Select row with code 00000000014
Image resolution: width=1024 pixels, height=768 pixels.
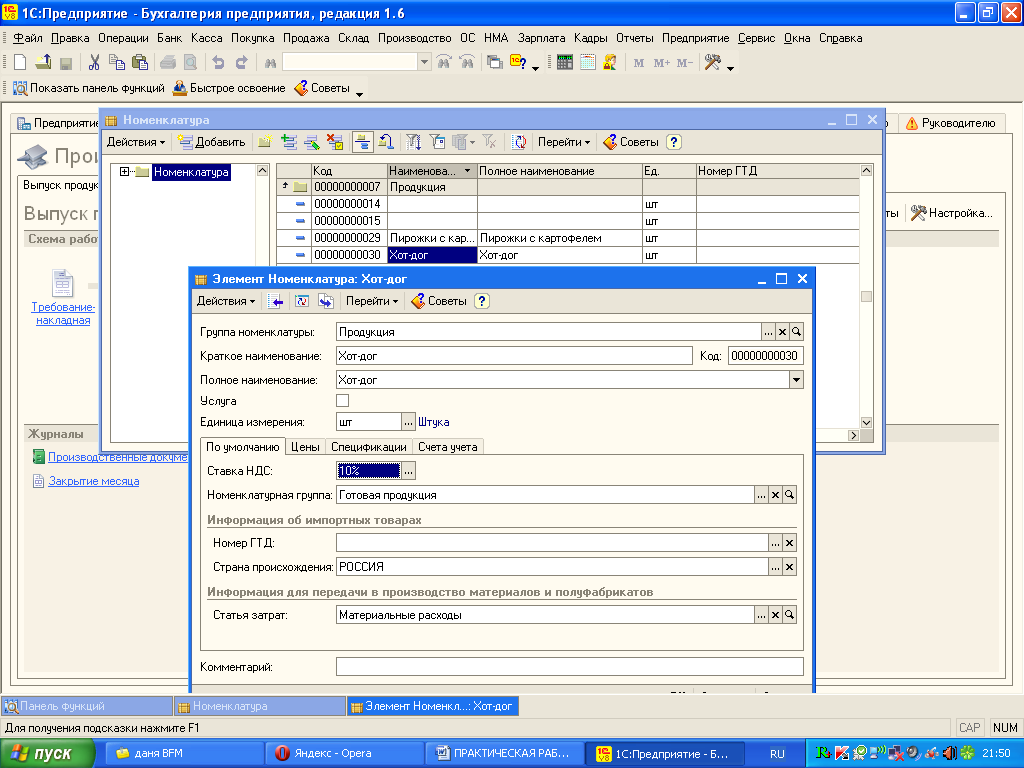coord(568,204)
